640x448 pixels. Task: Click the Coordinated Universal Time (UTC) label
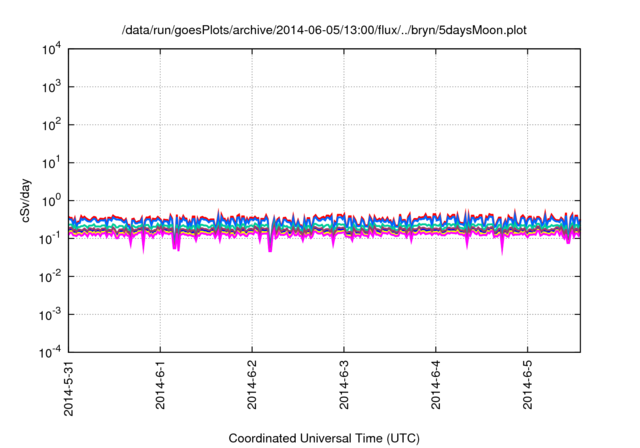pos(324,438)
